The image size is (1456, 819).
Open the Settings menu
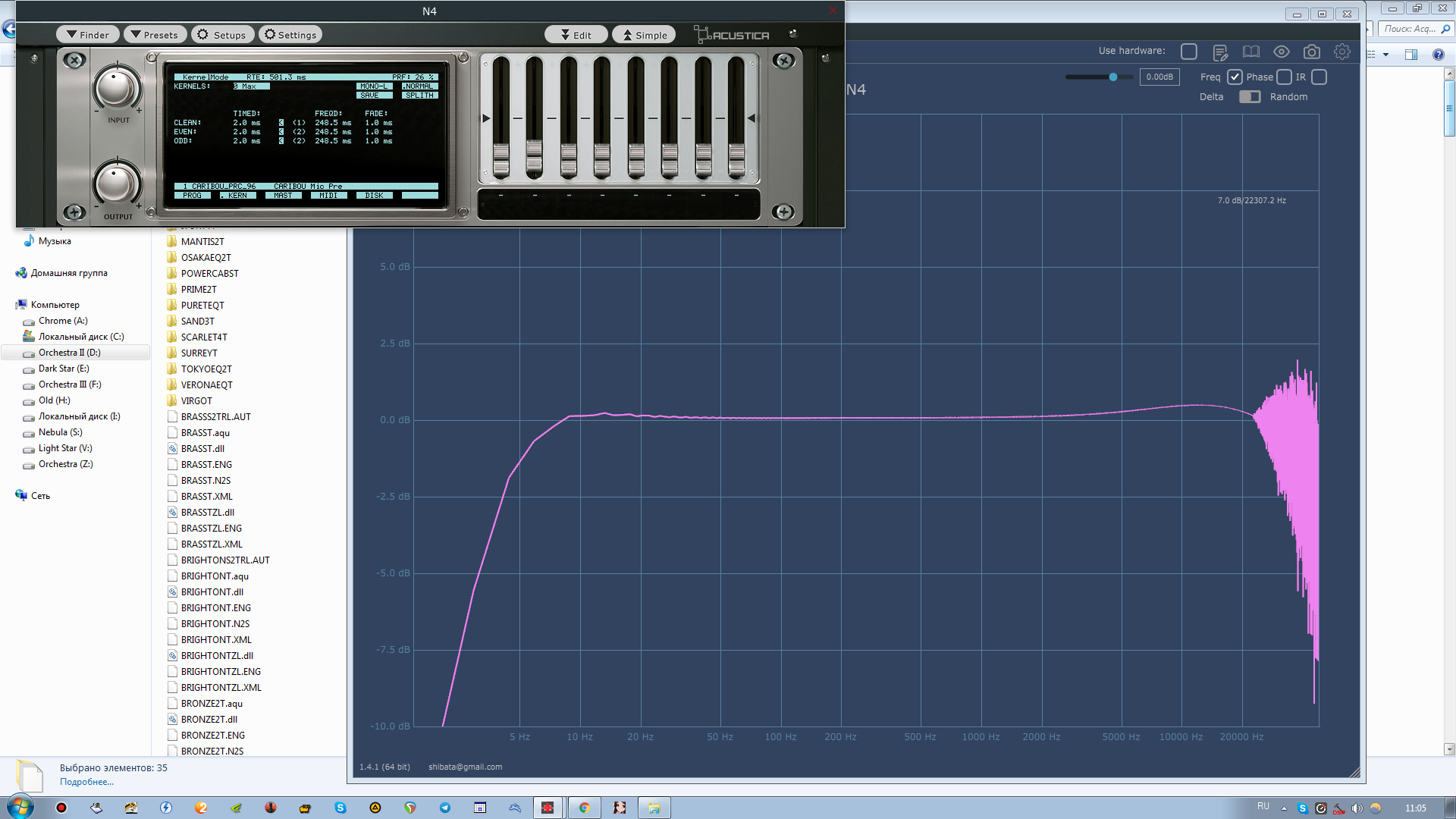click(x=290, y=35)
